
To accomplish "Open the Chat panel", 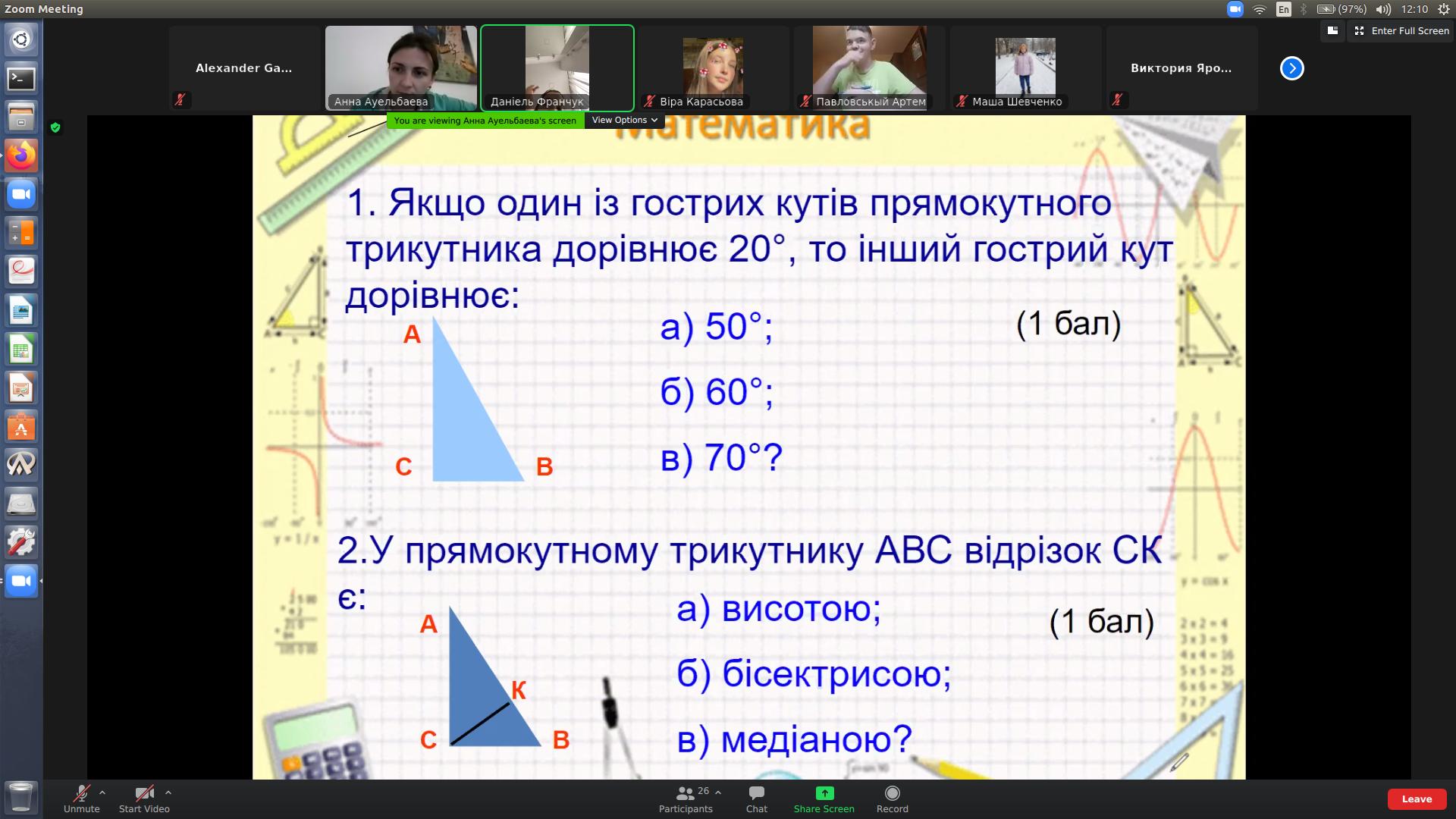I will coord(756,798).
